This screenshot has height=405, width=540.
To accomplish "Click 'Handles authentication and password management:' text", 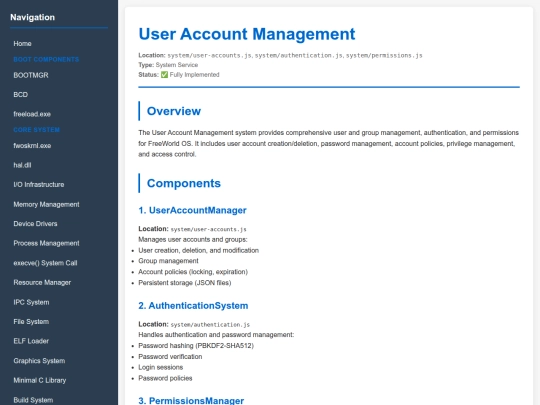I will point(216,335).
